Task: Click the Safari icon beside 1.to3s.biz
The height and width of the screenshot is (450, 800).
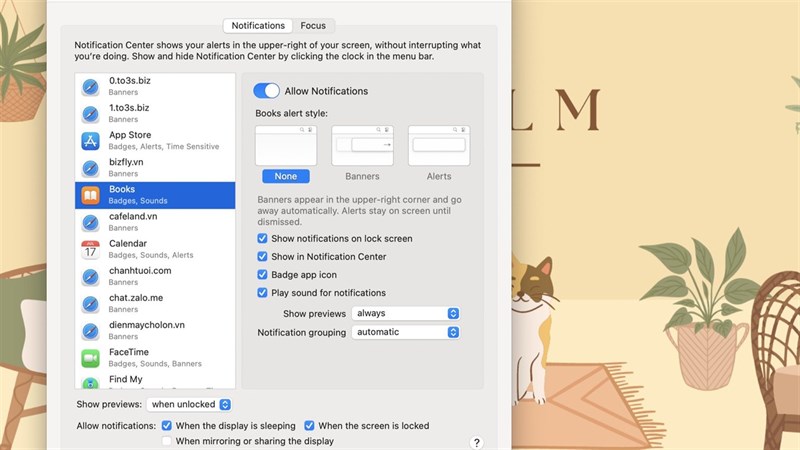Action: pos(90,113)
